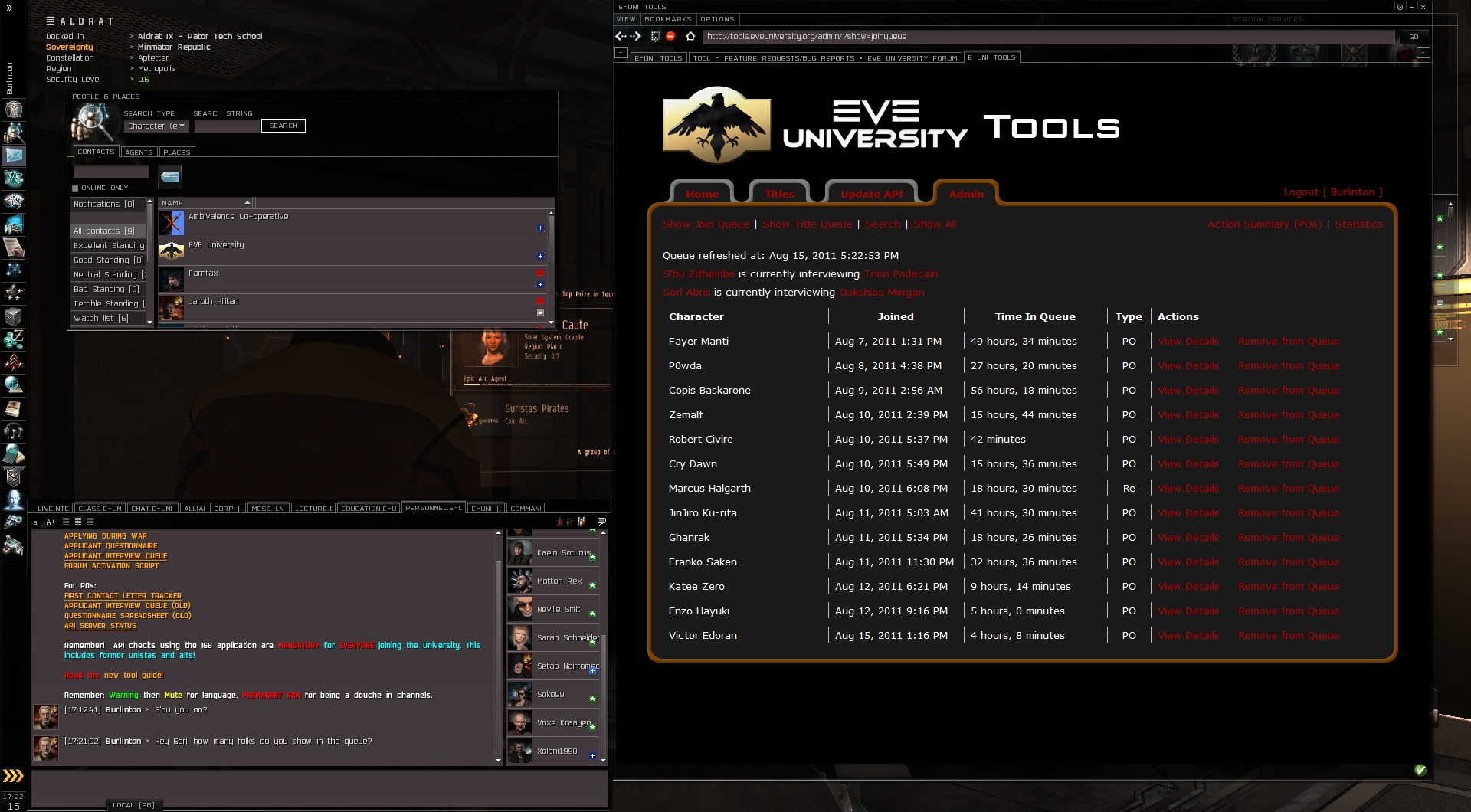Screen dimensions: 1471x812
Task: Open a new browser tab with the plus icon
Action: 1423,53
